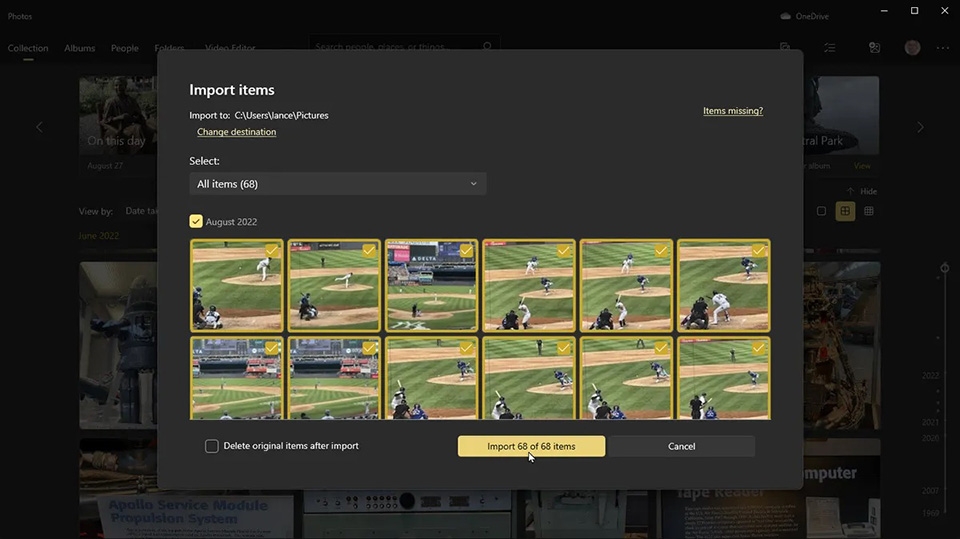Viewport: 960px width, 539px height.
Task: Select the stadium scoreboard photo thumbnail
Action: [x=431, y=286]
